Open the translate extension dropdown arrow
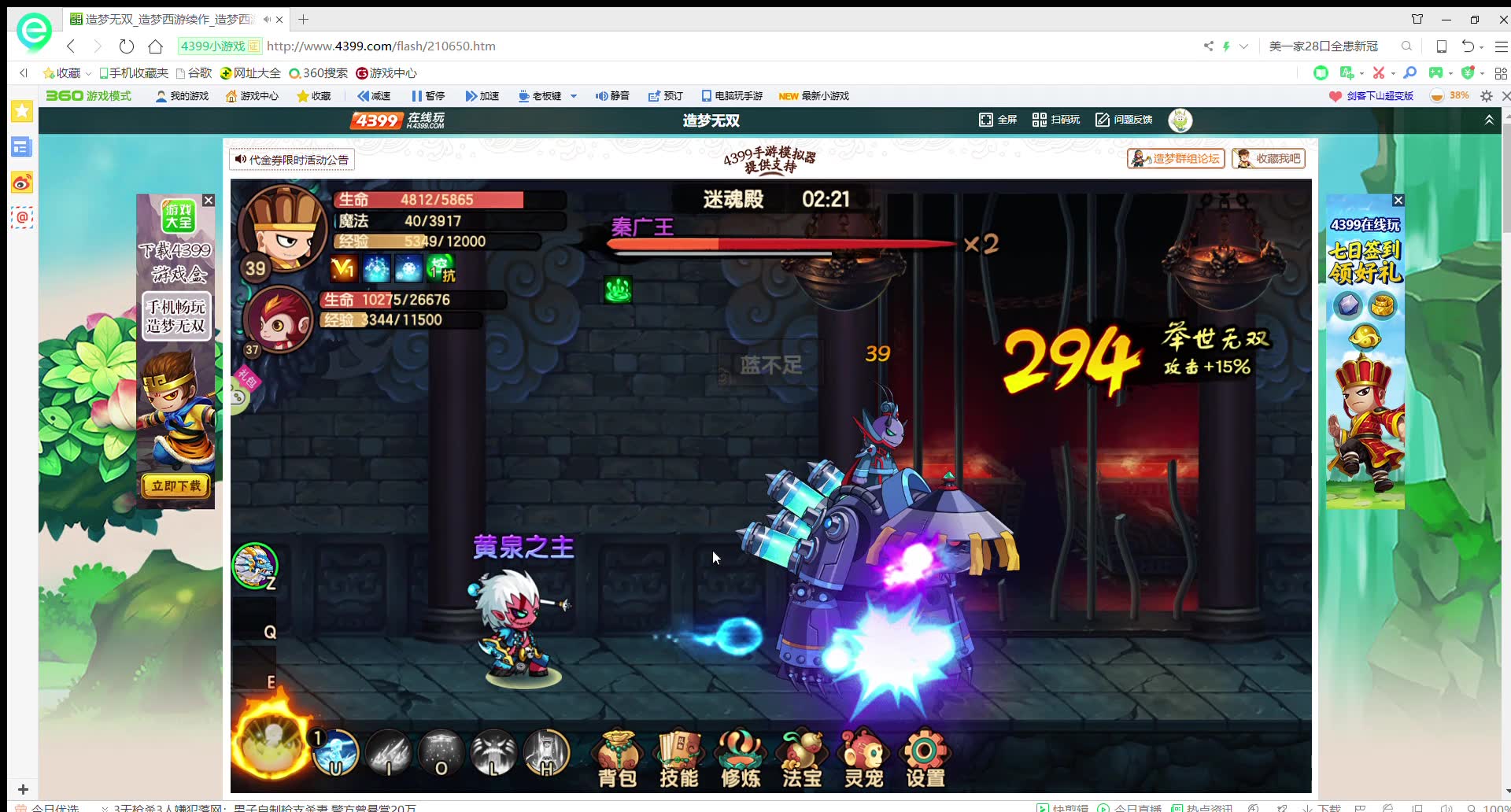This screenshot has width=1511, height=812. pos(1361,74)
